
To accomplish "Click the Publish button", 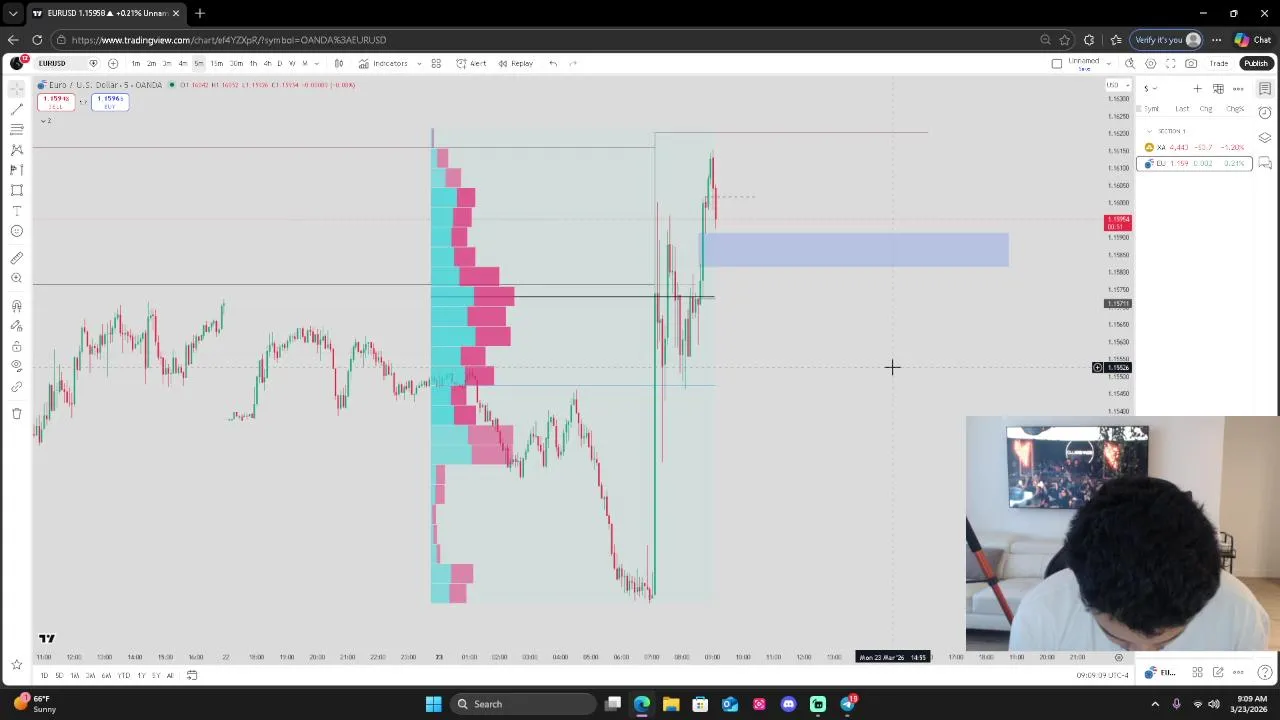I will pyautogui.click(x=1255, y=63).
